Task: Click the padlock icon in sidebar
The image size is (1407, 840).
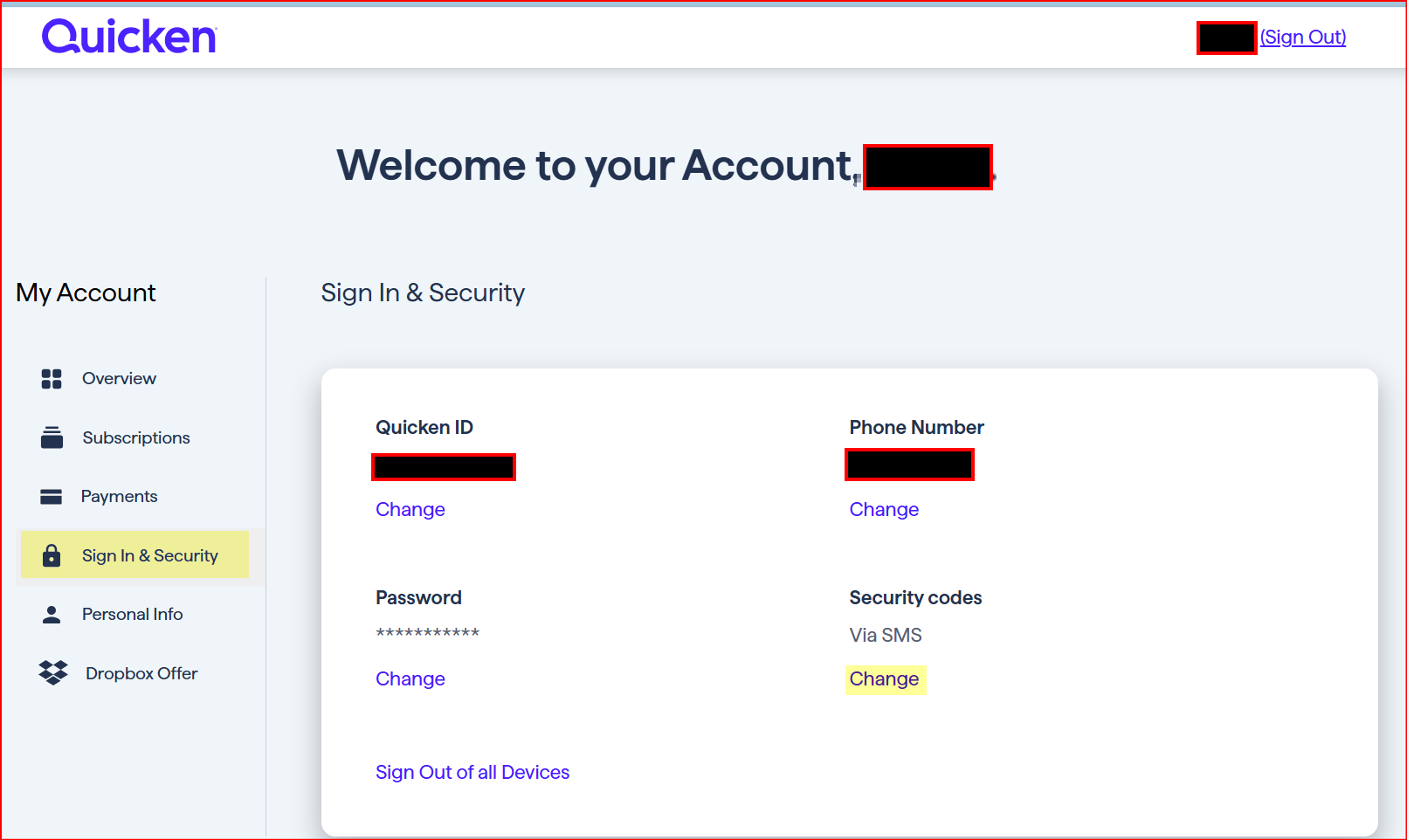Action: [x=52, y=555]
